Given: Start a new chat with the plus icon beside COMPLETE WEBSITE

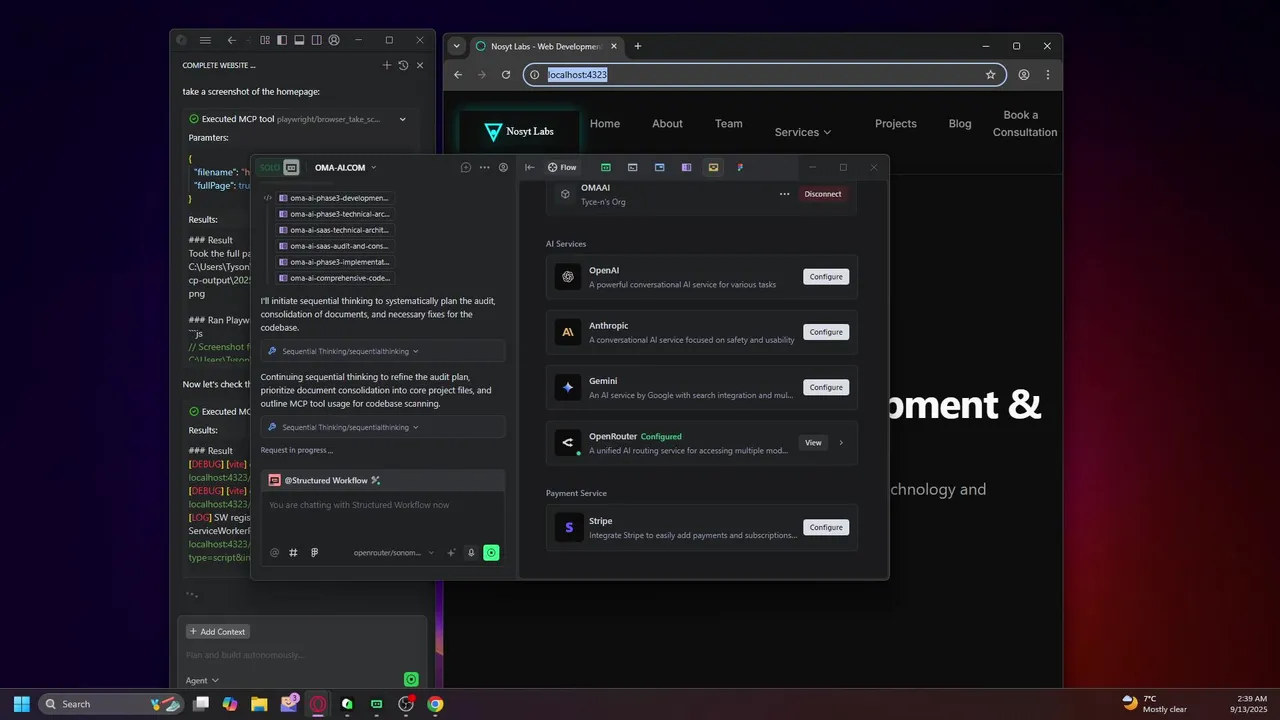Looking at the screenshot, I should (x=387, y=65).
